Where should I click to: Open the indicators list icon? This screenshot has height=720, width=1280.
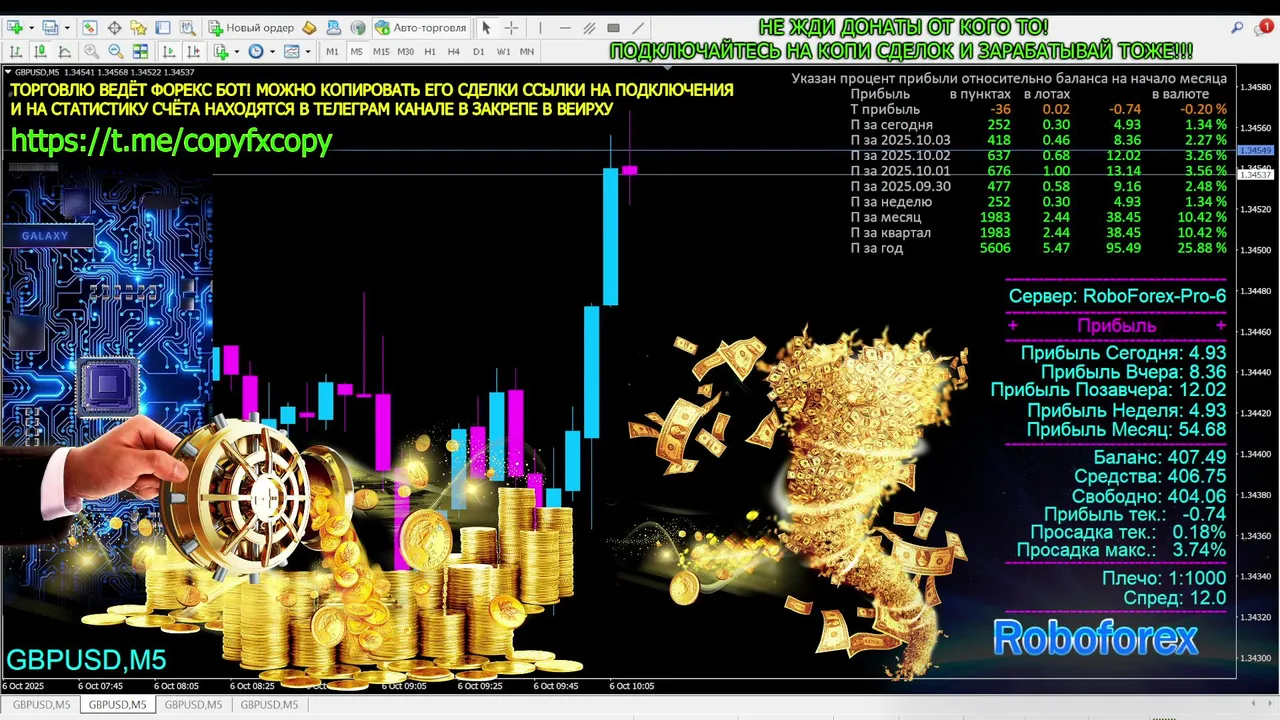[x=222, y=51]
